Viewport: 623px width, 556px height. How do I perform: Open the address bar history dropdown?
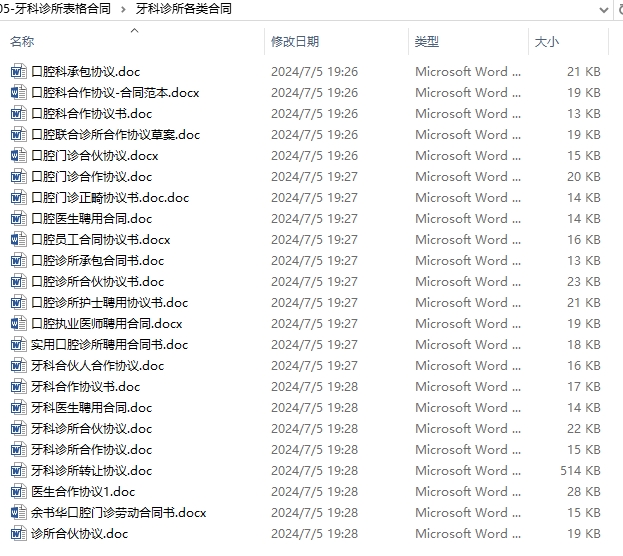603,9
